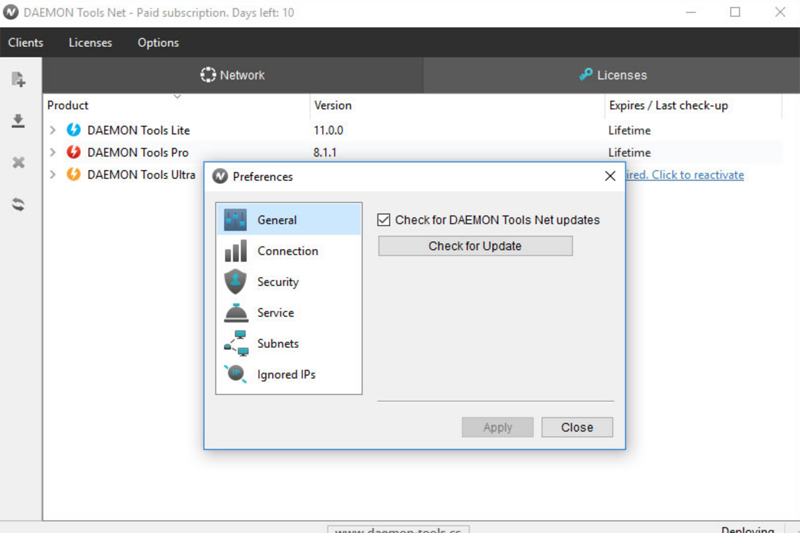
Task: Click version 8.1.1 cell
Action: (324, 153)
